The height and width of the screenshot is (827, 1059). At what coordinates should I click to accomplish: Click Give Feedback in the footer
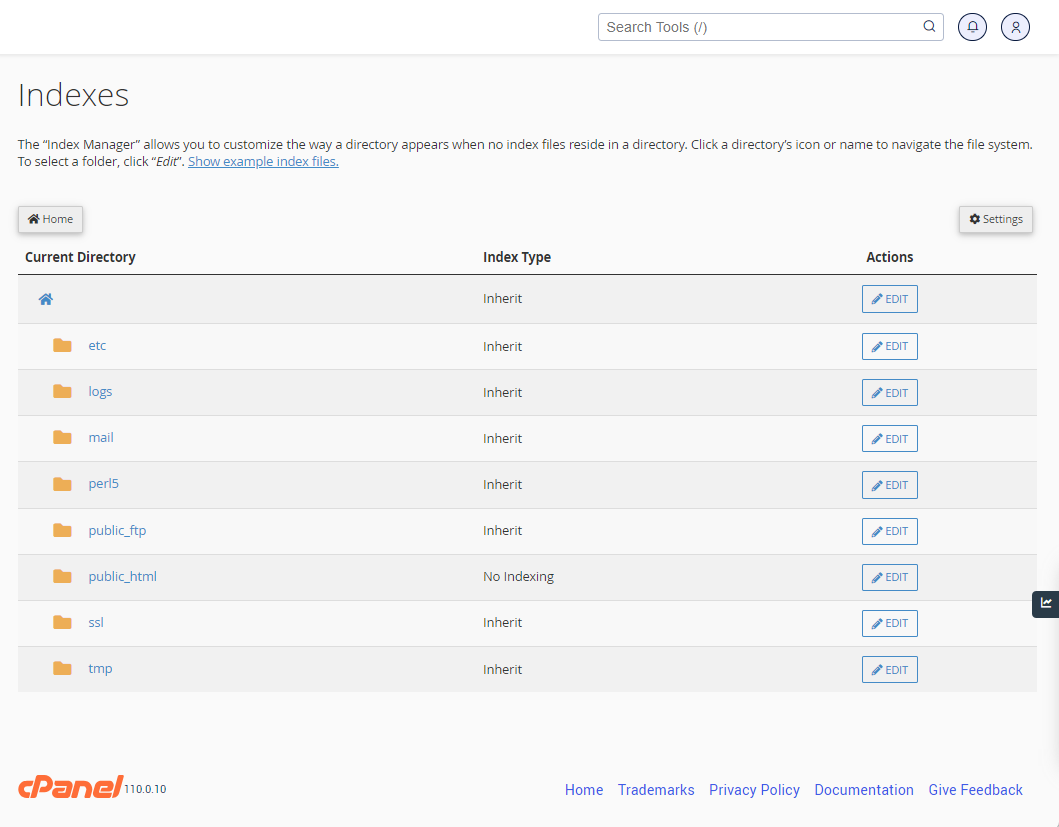(x=975, y=790)
